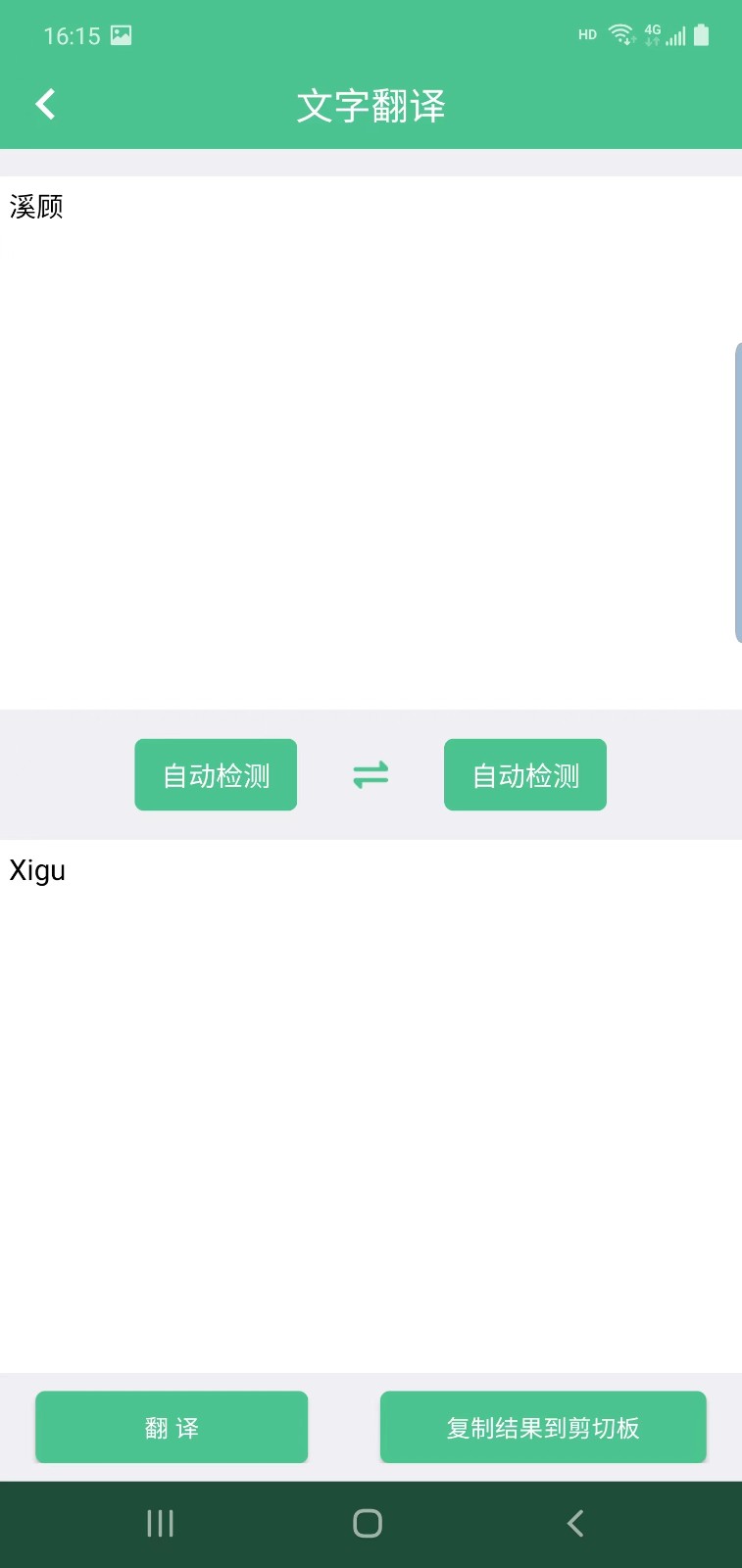Swap source and target languages
The height and width of the screenshot is (1568, 742).
371,775
